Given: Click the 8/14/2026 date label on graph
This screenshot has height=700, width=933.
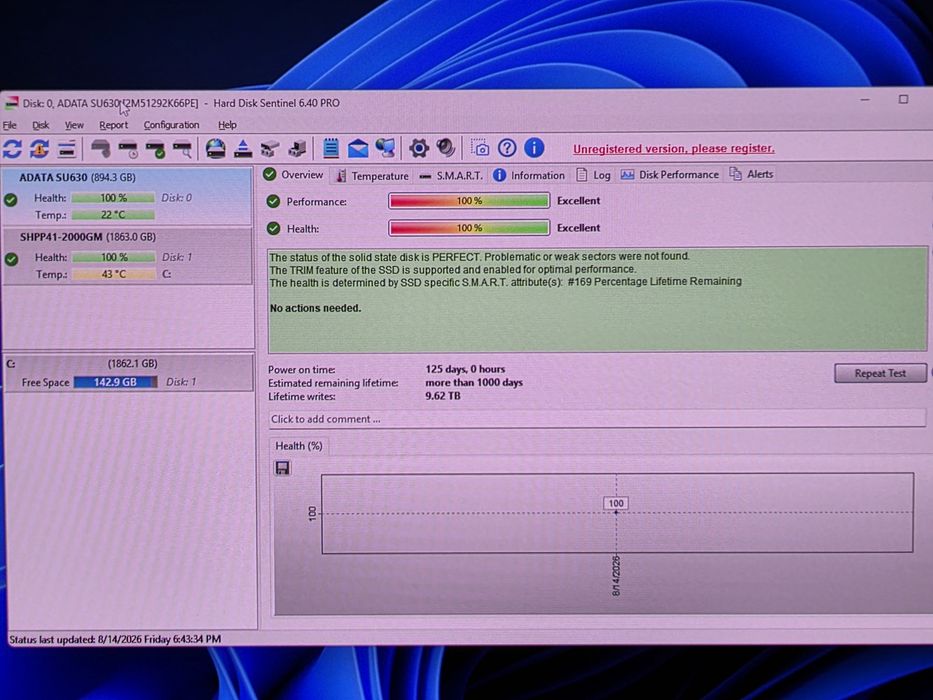Looking at the screenshot, I should coord(616,575).
